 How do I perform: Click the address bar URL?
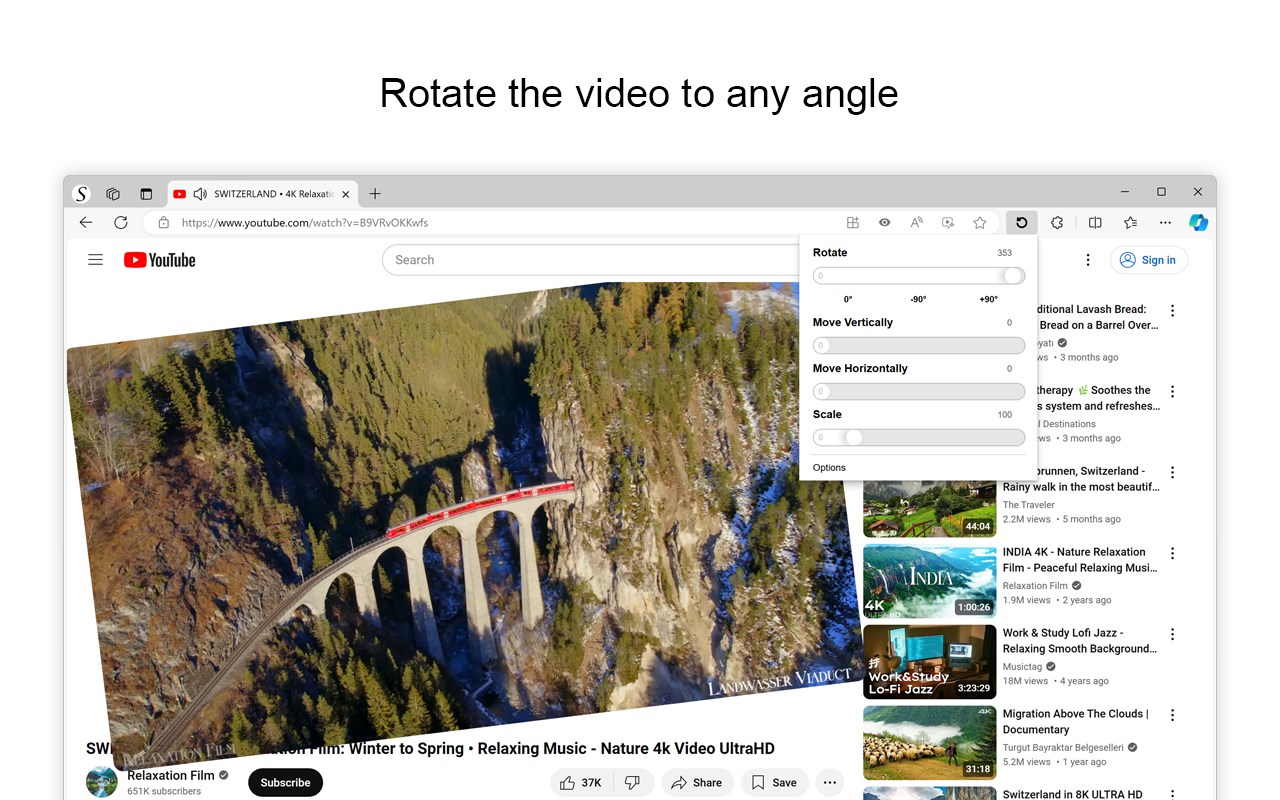[x=305, y=223]
